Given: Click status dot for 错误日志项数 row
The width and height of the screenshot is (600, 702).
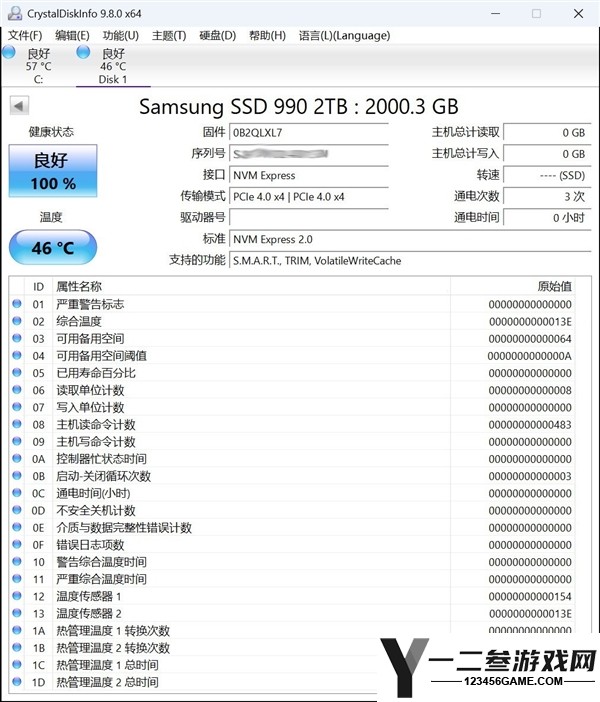Looking at the screenshot, I should click(x=17, y=544).
